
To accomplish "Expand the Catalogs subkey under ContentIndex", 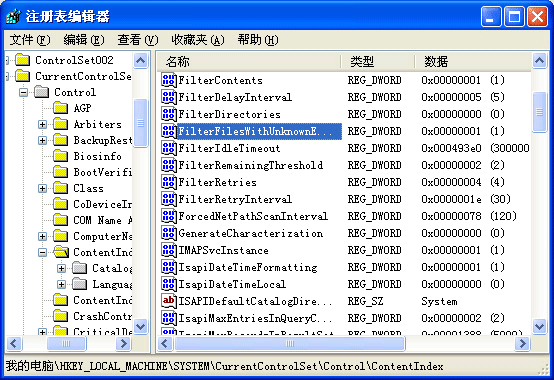I will click(x=61, y=268).
